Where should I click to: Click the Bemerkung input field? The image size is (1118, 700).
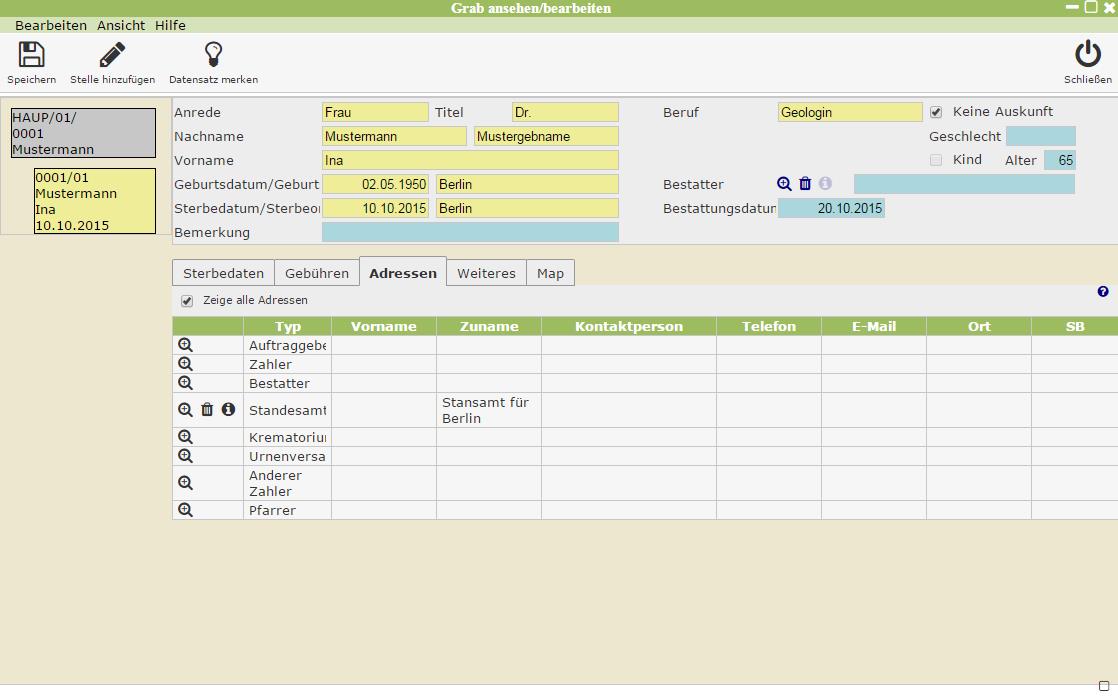click(x=470, y=232)
